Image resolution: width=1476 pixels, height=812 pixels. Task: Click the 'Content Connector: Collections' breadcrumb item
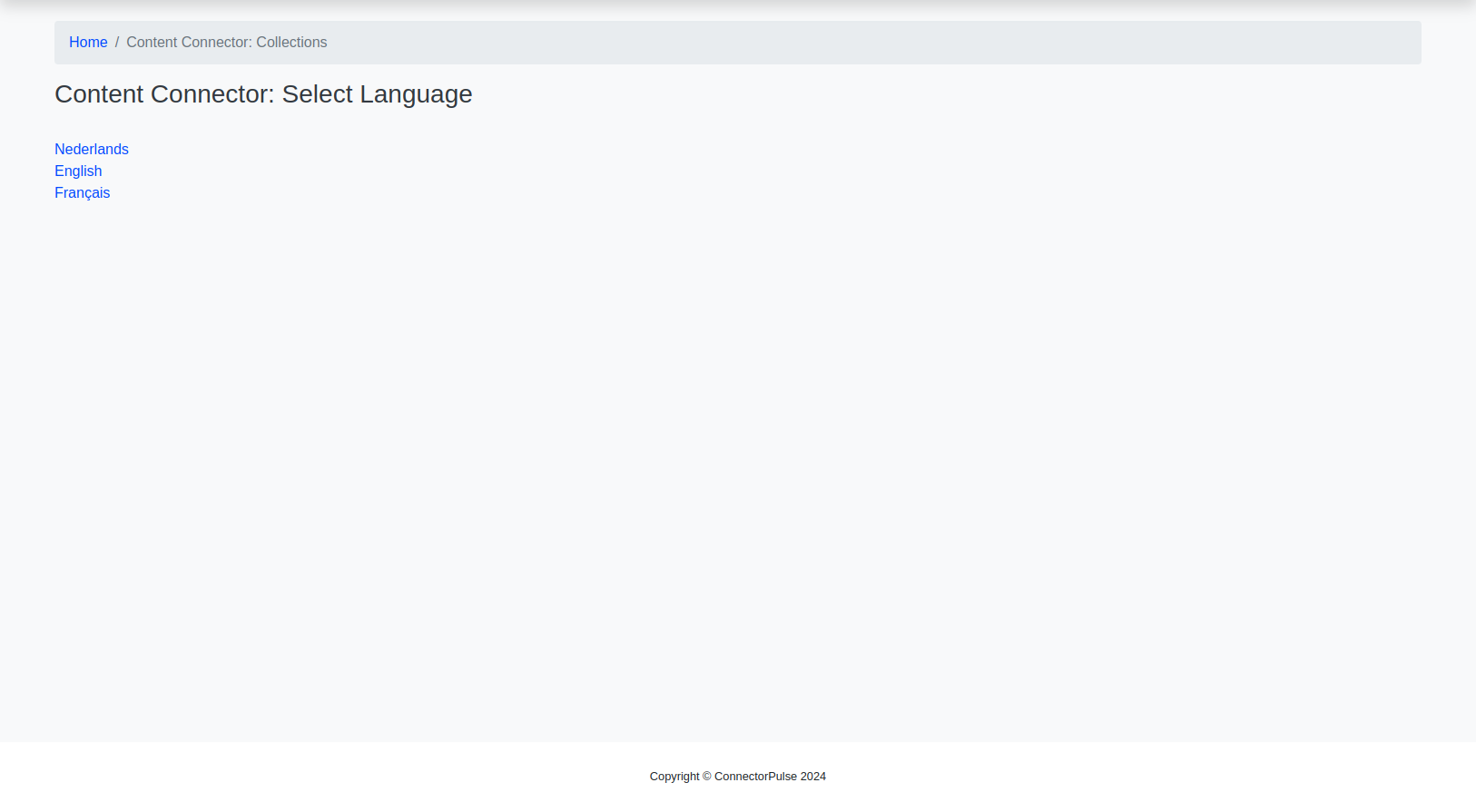(226, 43)
